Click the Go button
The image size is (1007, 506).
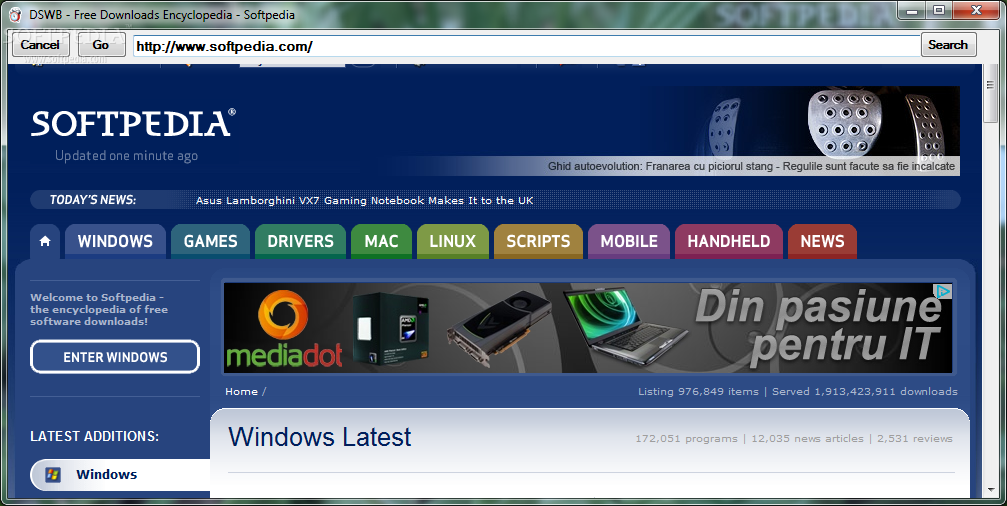click(101, 45)
